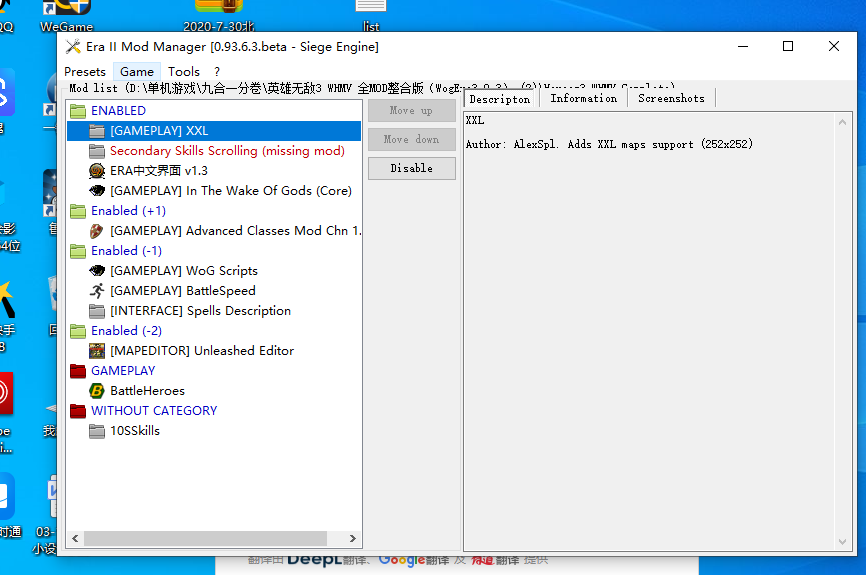
Task: Click the Advanced Classes Mod Chn icon
Action: click(97, 231)
